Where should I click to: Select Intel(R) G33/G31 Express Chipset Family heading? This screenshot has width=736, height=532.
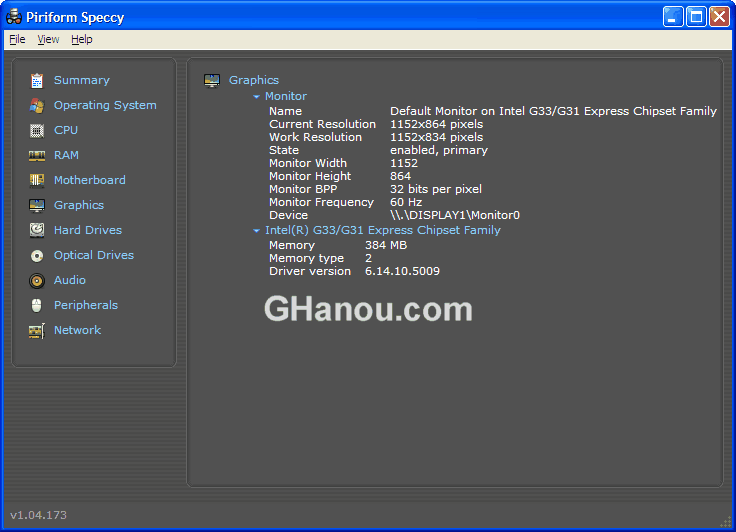tap(383, 230)
